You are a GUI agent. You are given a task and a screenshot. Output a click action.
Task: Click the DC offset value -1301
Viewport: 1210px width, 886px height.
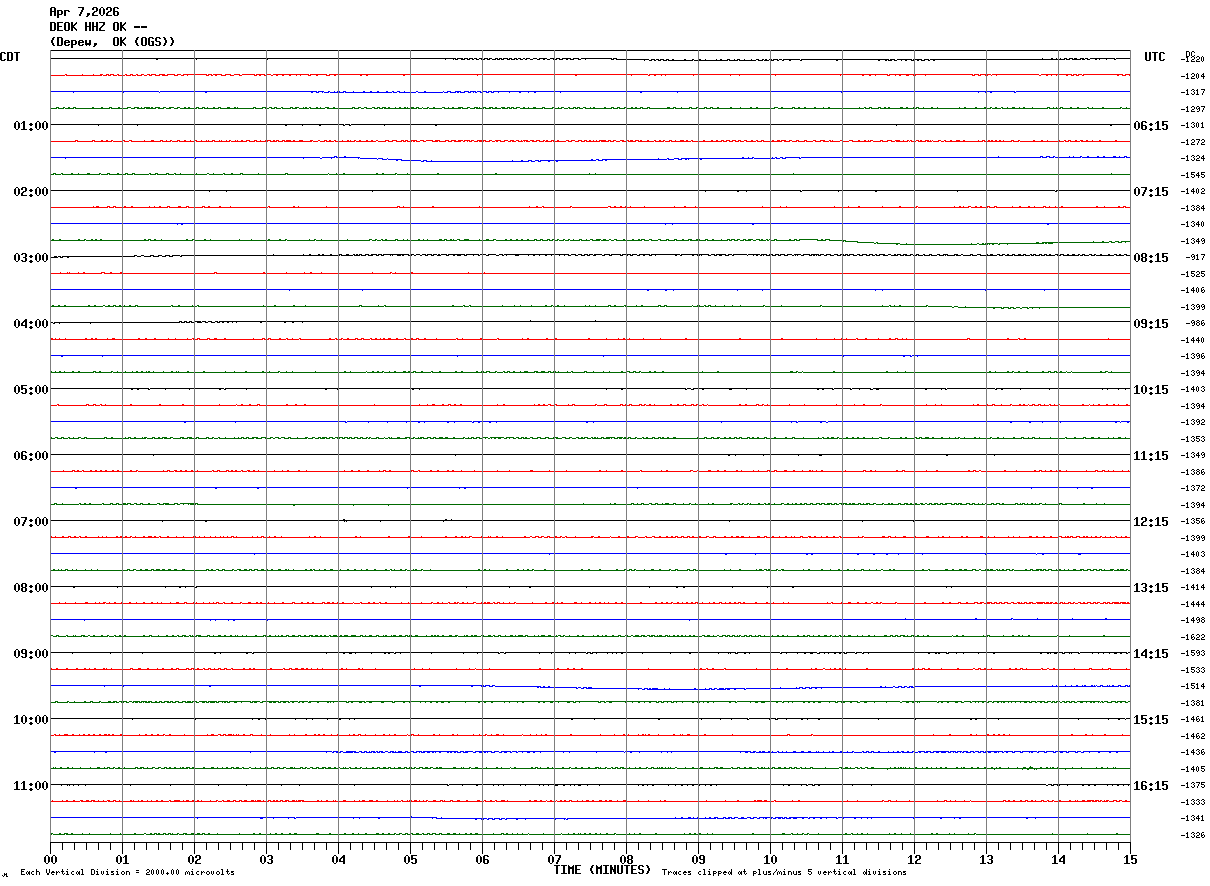point(1193,125)
